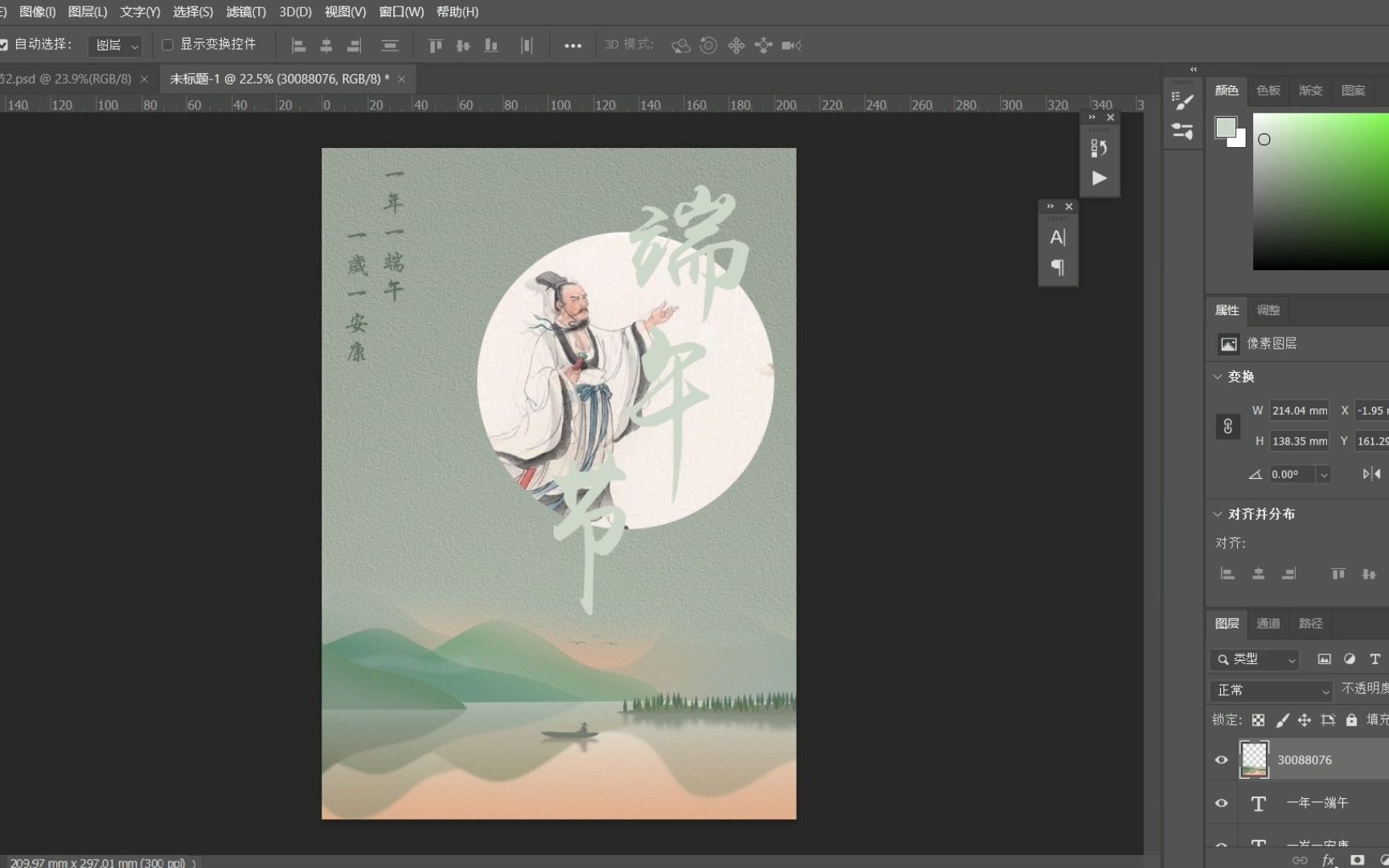Click the link width and height chain icon
Screen dimensions: 1389x868
point(1227,426)
